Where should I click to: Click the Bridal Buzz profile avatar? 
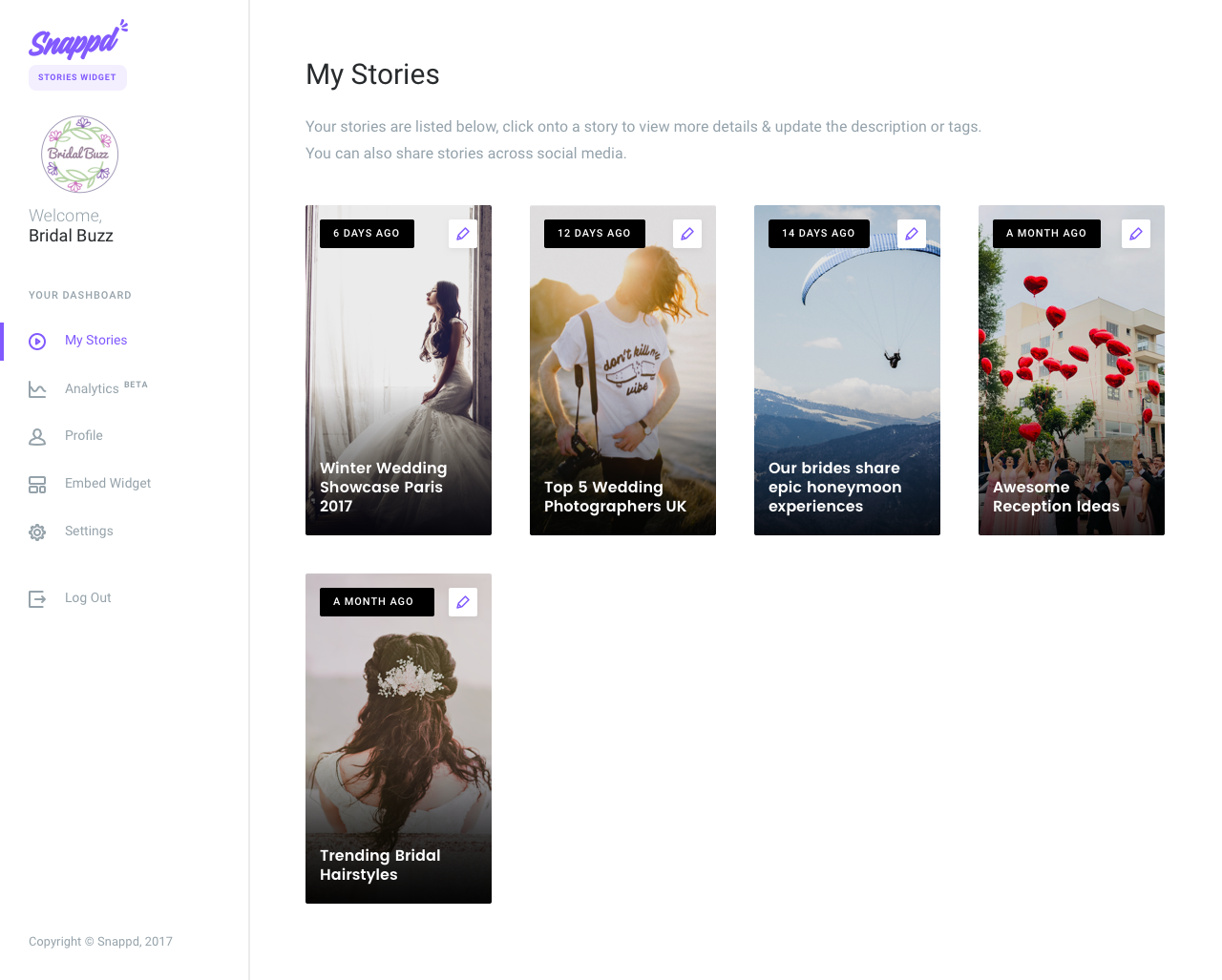(x=79, y=154)
